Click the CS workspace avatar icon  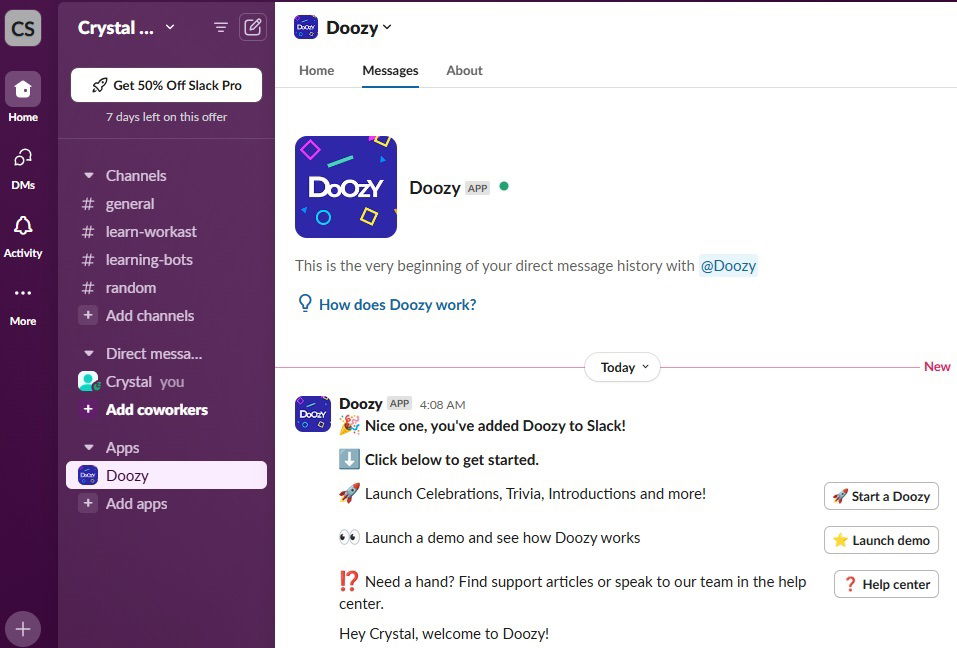[x=22, y=28]
